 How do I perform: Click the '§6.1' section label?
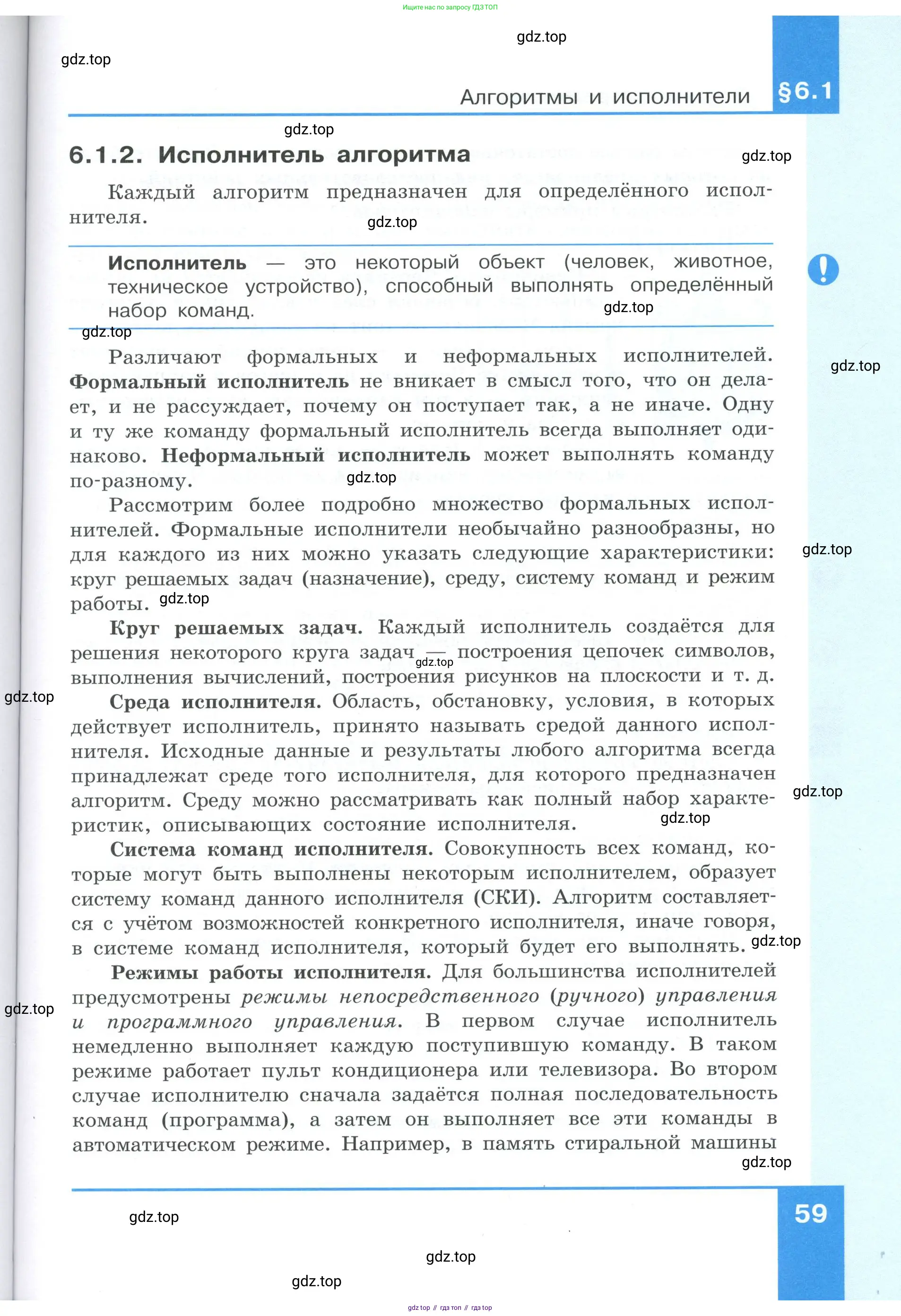click(x=806, y=91)
